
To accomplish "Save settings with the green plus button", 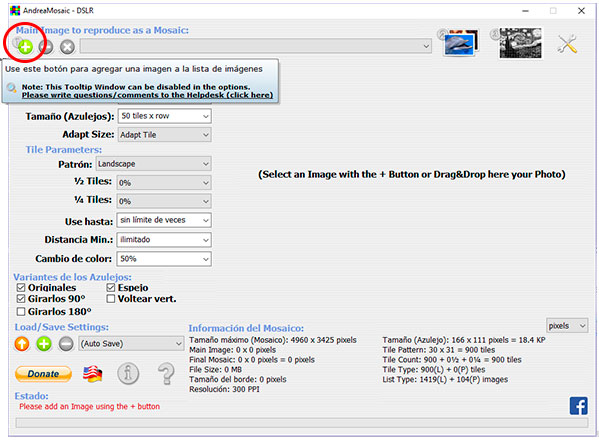I will (44, 343).
